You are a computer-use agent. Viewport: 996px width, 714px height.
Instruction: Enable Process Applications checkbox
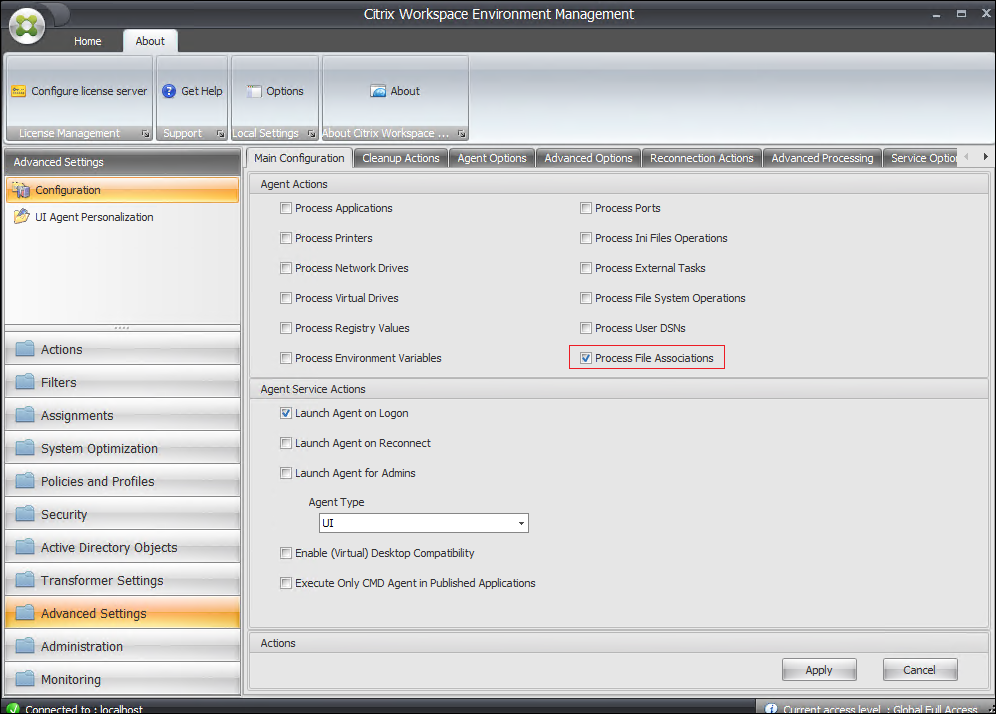pos(286,208)
